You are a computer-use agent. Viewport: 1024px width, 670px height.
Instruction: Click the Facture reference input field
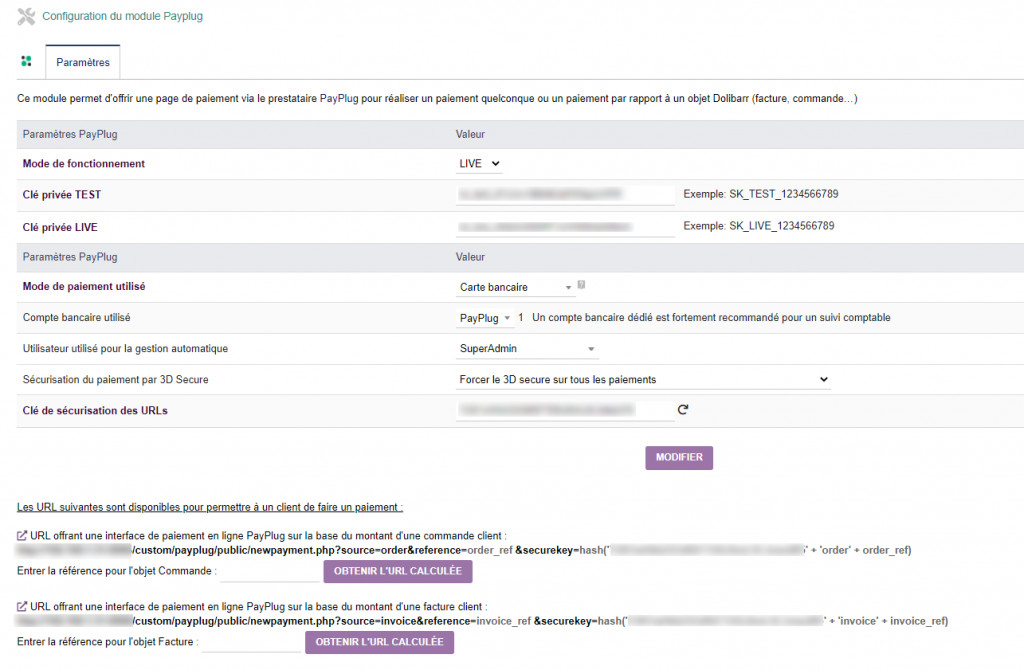coord(251,643)
